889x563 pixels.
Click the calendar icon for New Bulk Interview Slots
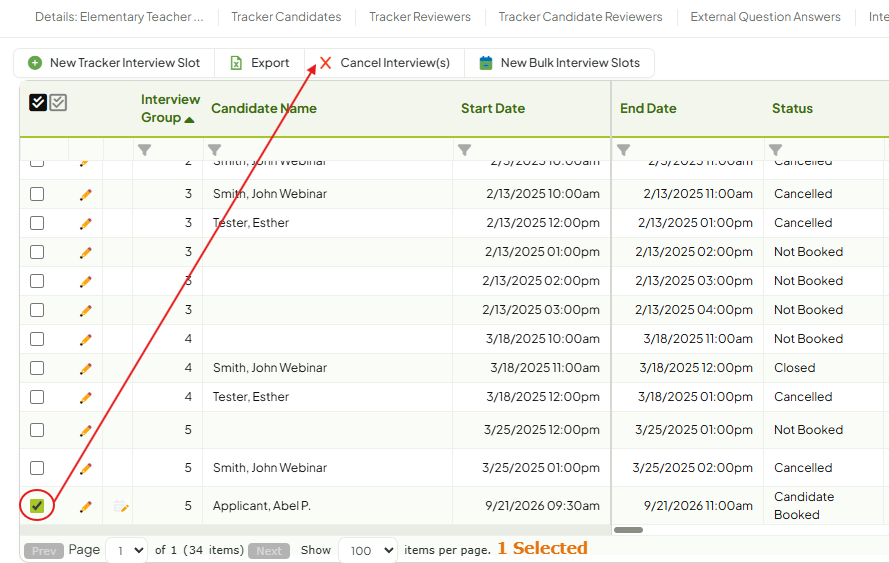(486, 63)
